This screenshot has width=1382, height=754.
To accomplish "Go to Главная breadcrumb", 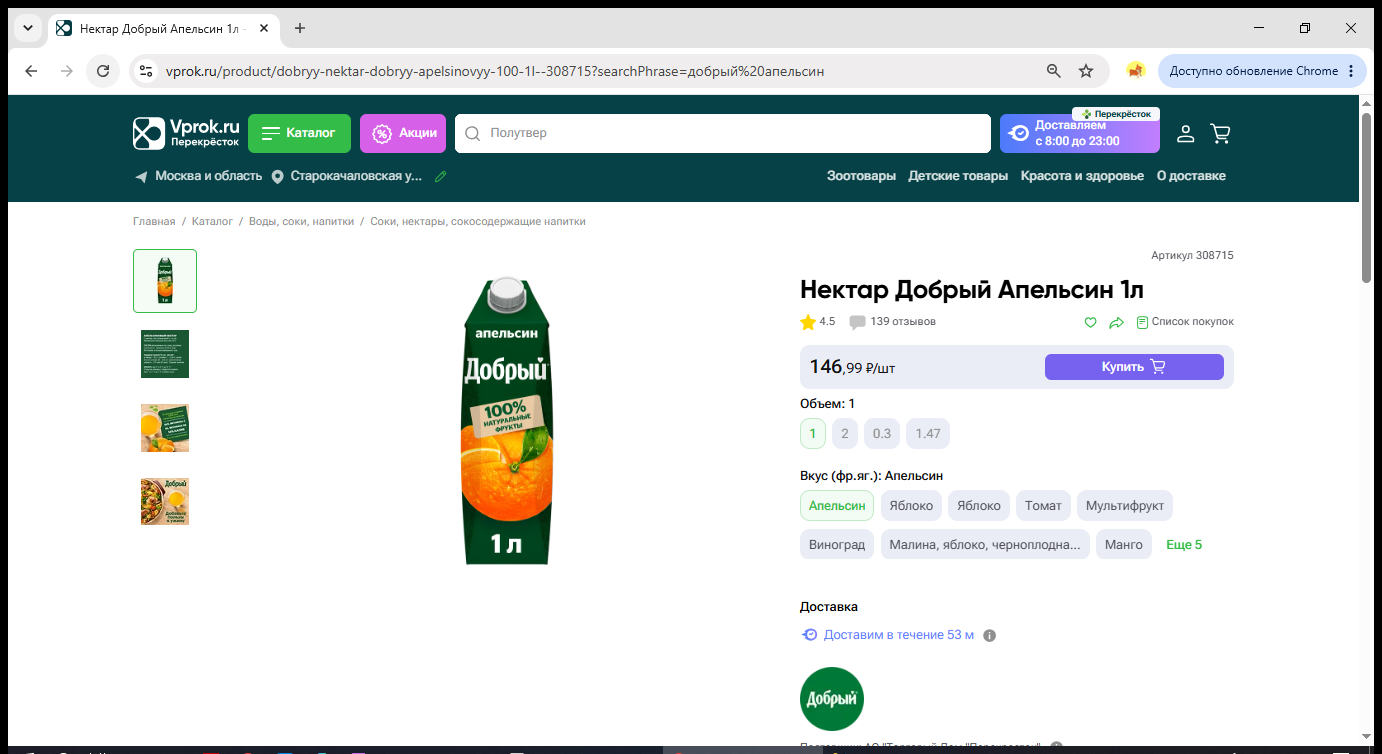I will pos(154,221).
